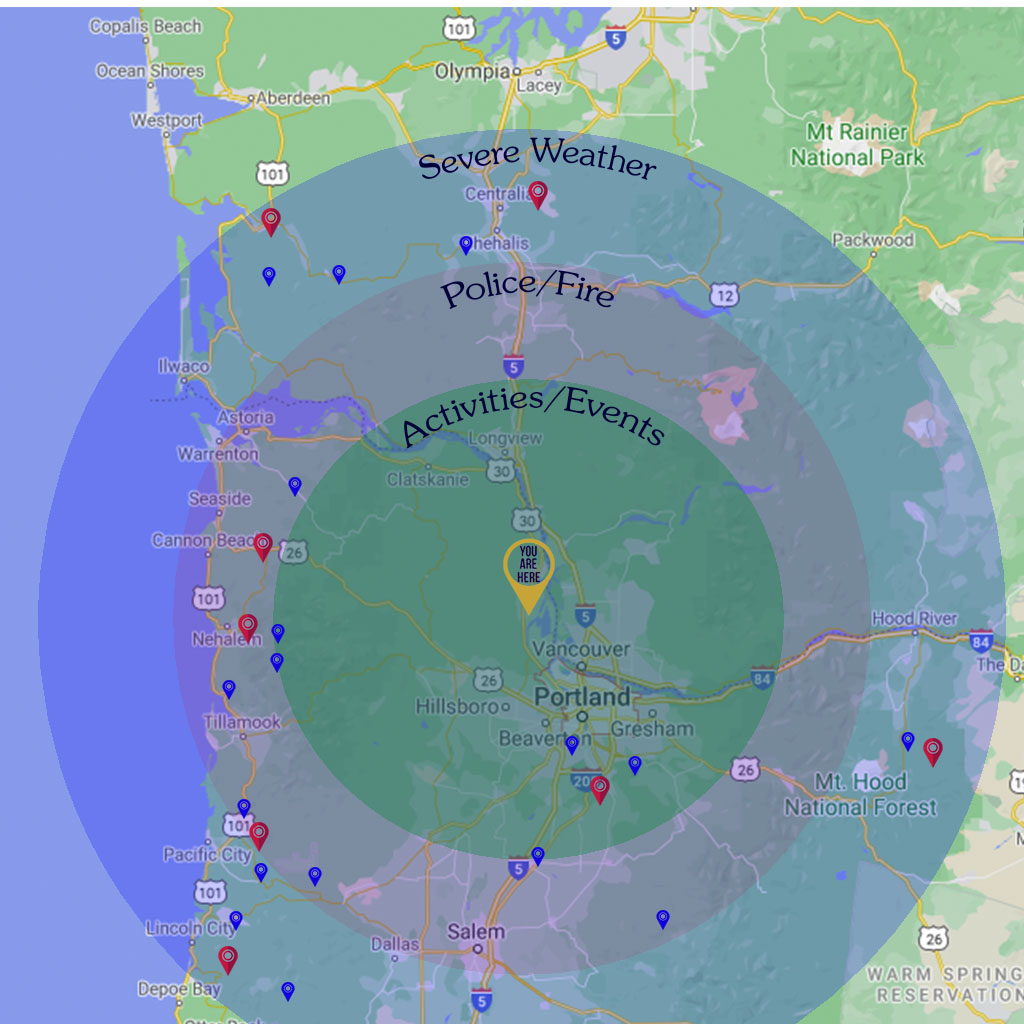Select the Hillsboro label

(458, 706)
